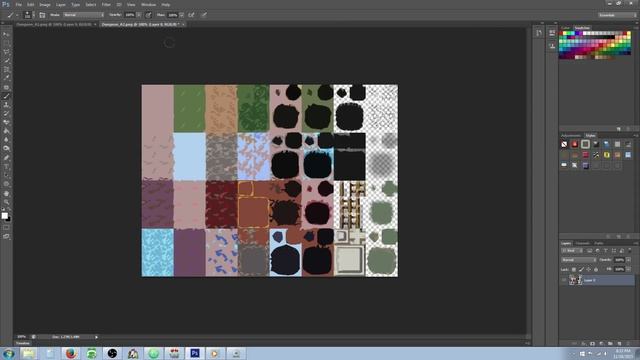Open the layer Opacity slider arrow

(x=629, y=260)
